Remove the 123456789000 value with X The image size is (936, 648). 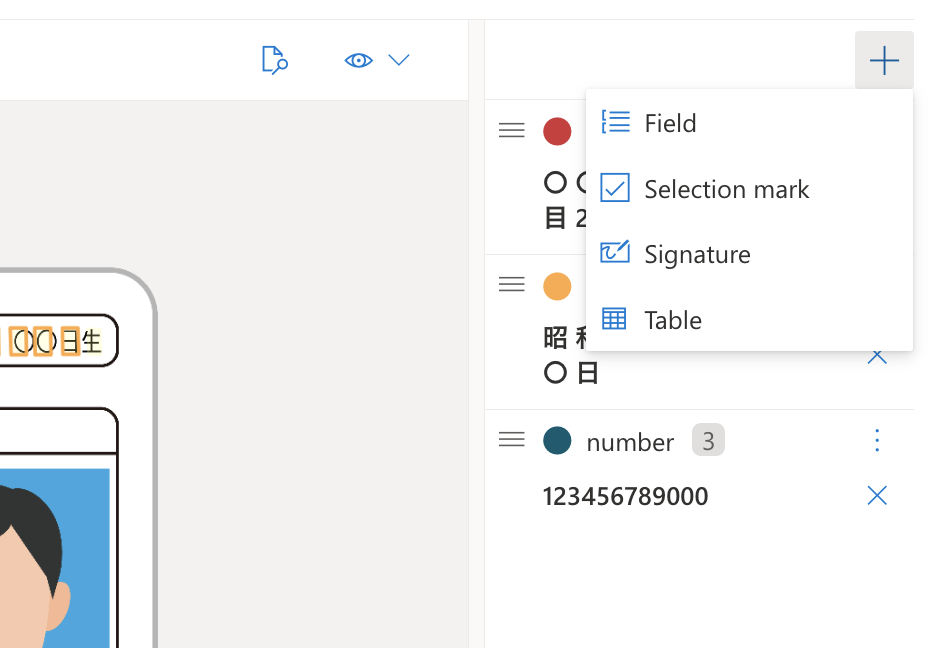coord(877,495)
